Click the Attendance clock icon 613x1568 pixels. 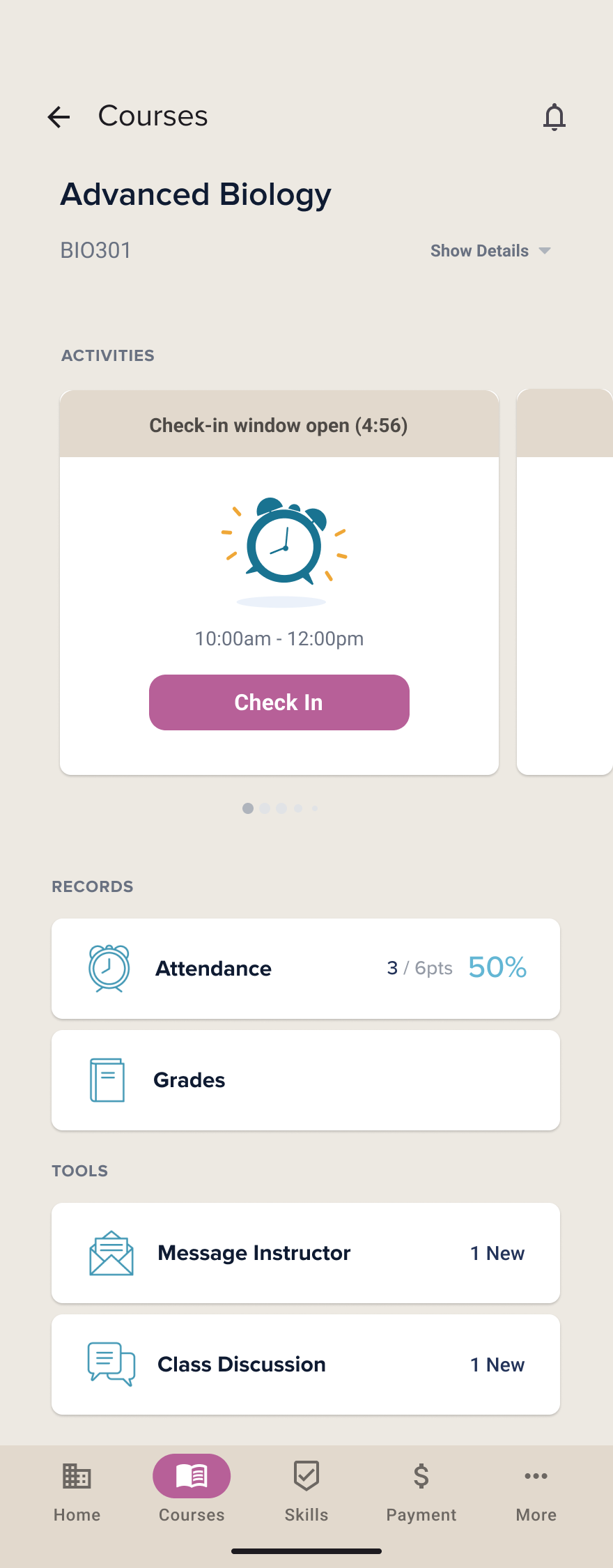109,968
